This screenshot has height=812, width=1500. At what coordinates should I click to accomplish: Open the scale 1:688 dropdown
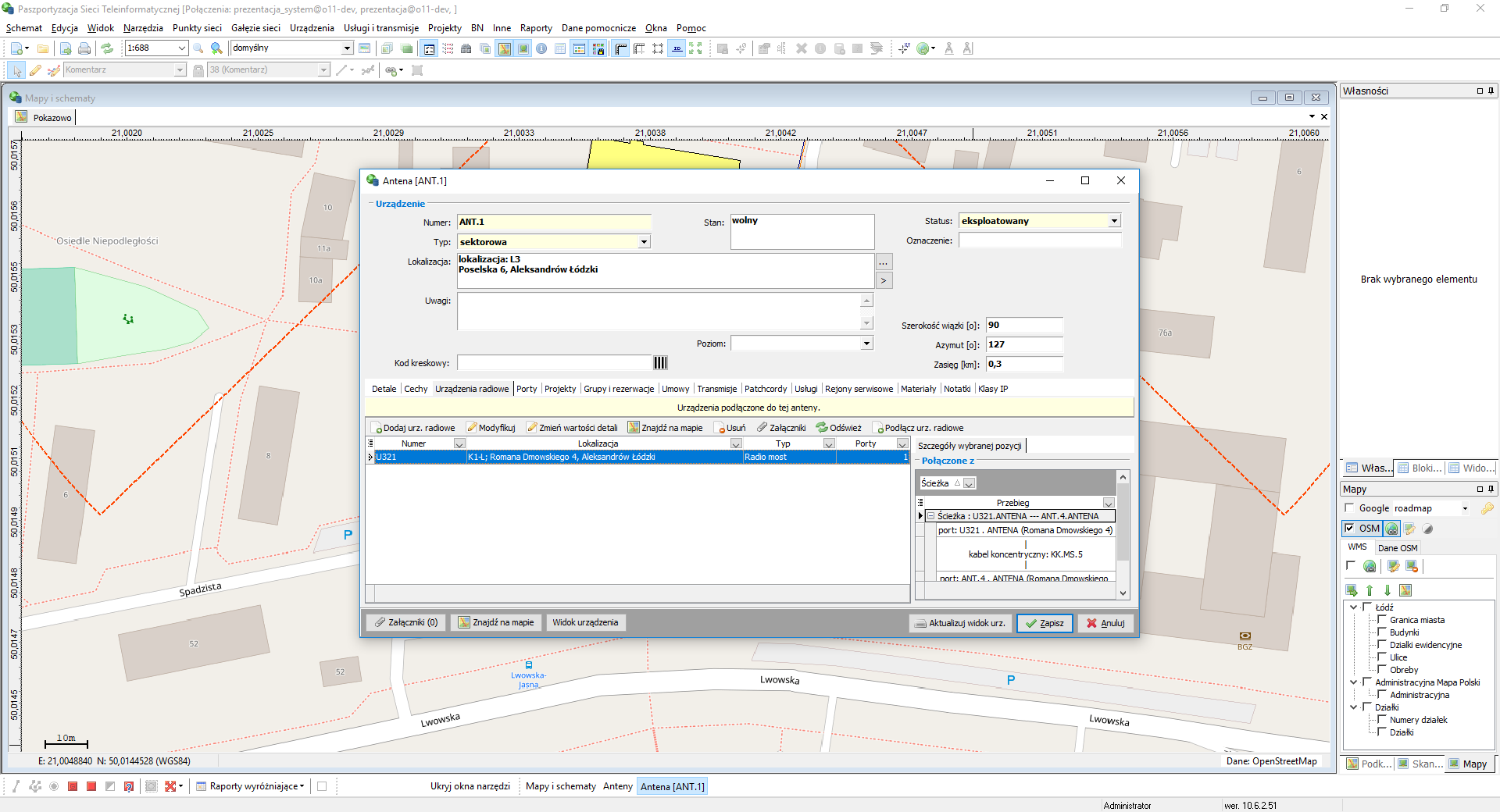[x=182, y=48]
